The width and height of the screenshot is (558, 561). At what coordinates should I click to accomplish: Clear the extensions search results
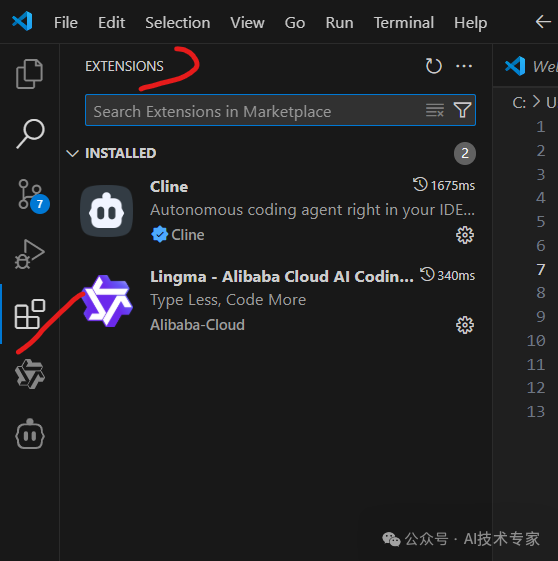coord(435,110)
